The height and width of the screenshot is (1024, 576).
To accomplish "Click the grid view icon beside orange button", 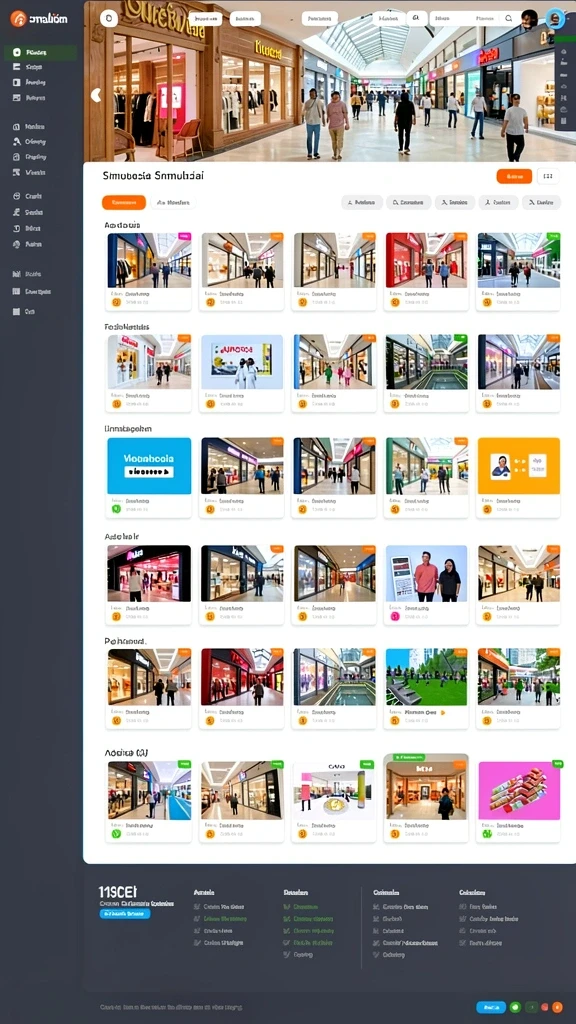I will pos(548,176).
